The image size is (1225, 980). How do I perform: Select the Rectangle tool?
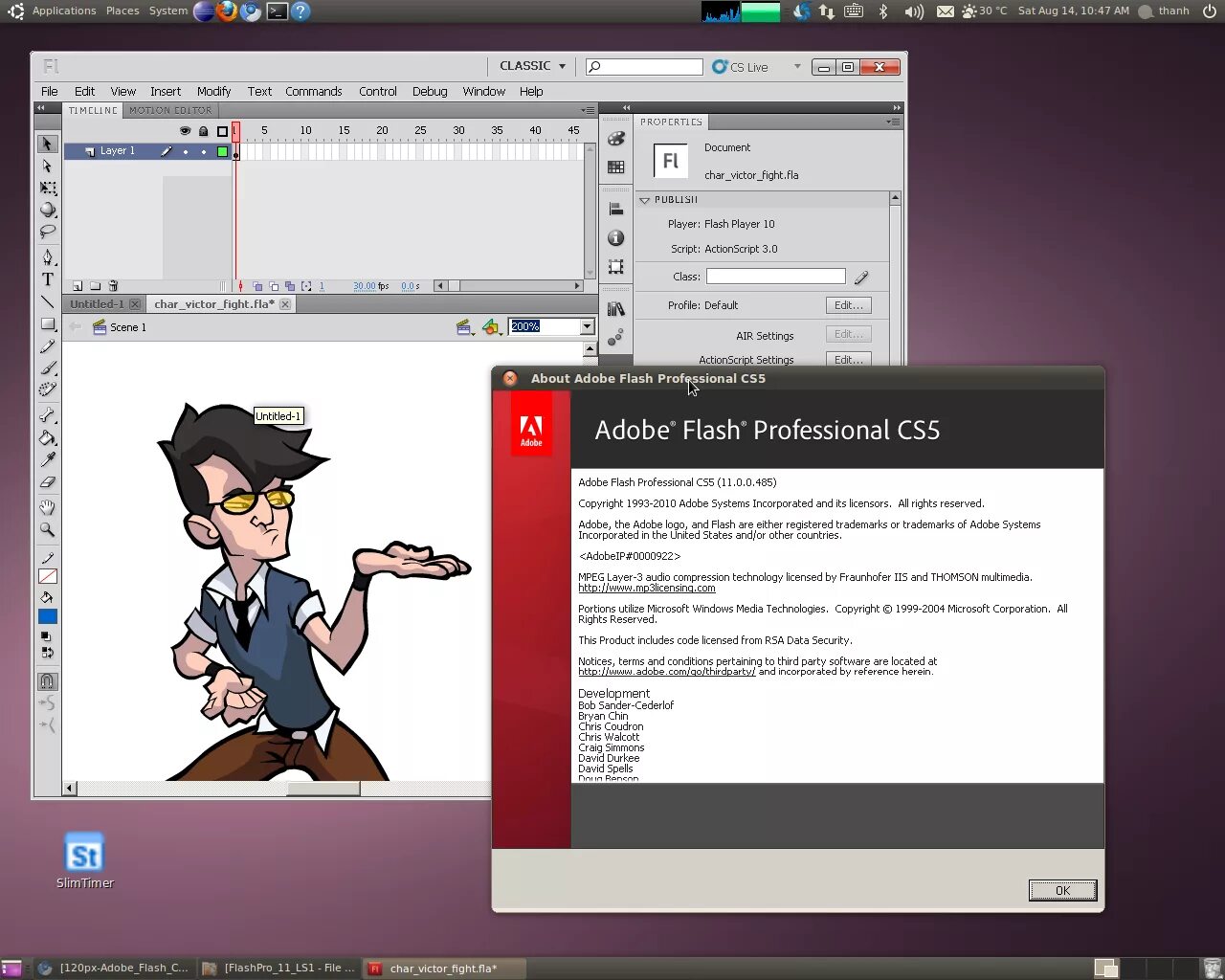point(47,324)
